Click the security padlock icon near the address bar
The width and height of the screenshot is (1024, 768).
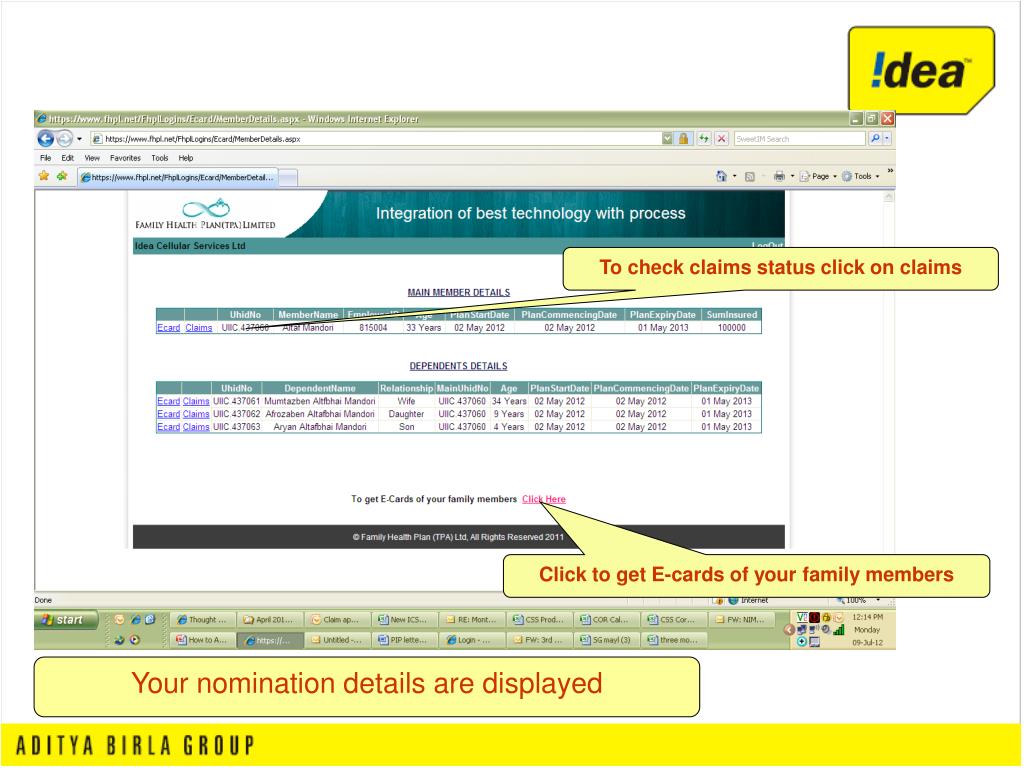pos(684,138)
